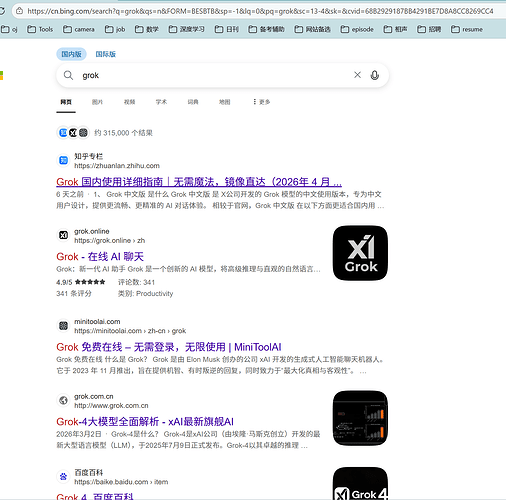Open the 地图 tab
Image resolution: width=506 pixels, height=500 pixels.
[225, 102]
